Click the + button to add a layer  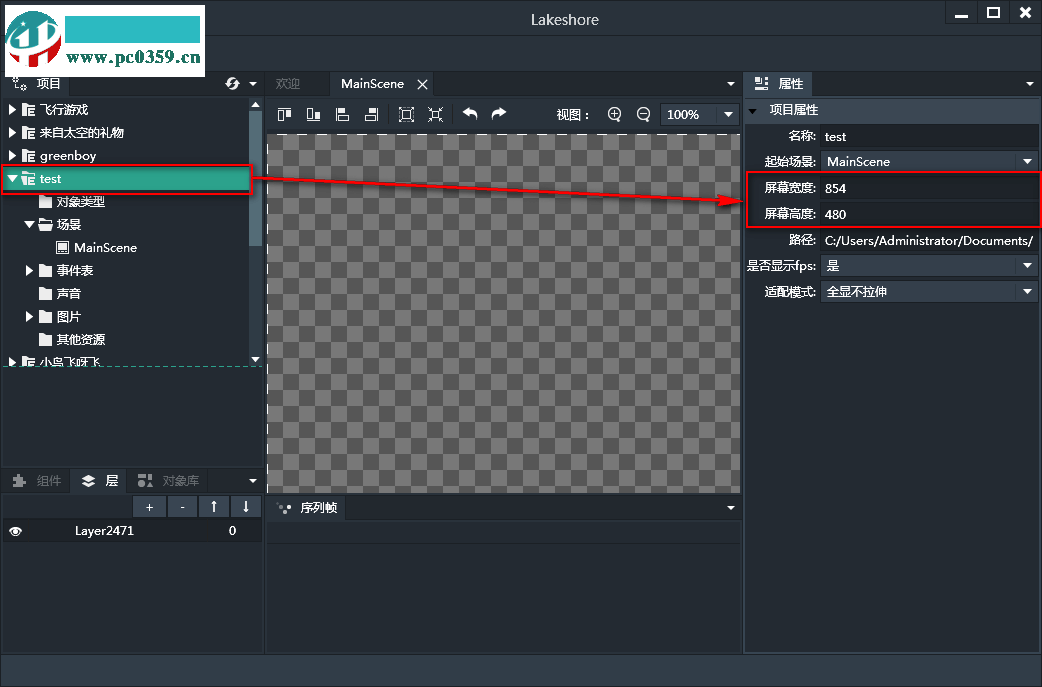(x=149, y=506)
